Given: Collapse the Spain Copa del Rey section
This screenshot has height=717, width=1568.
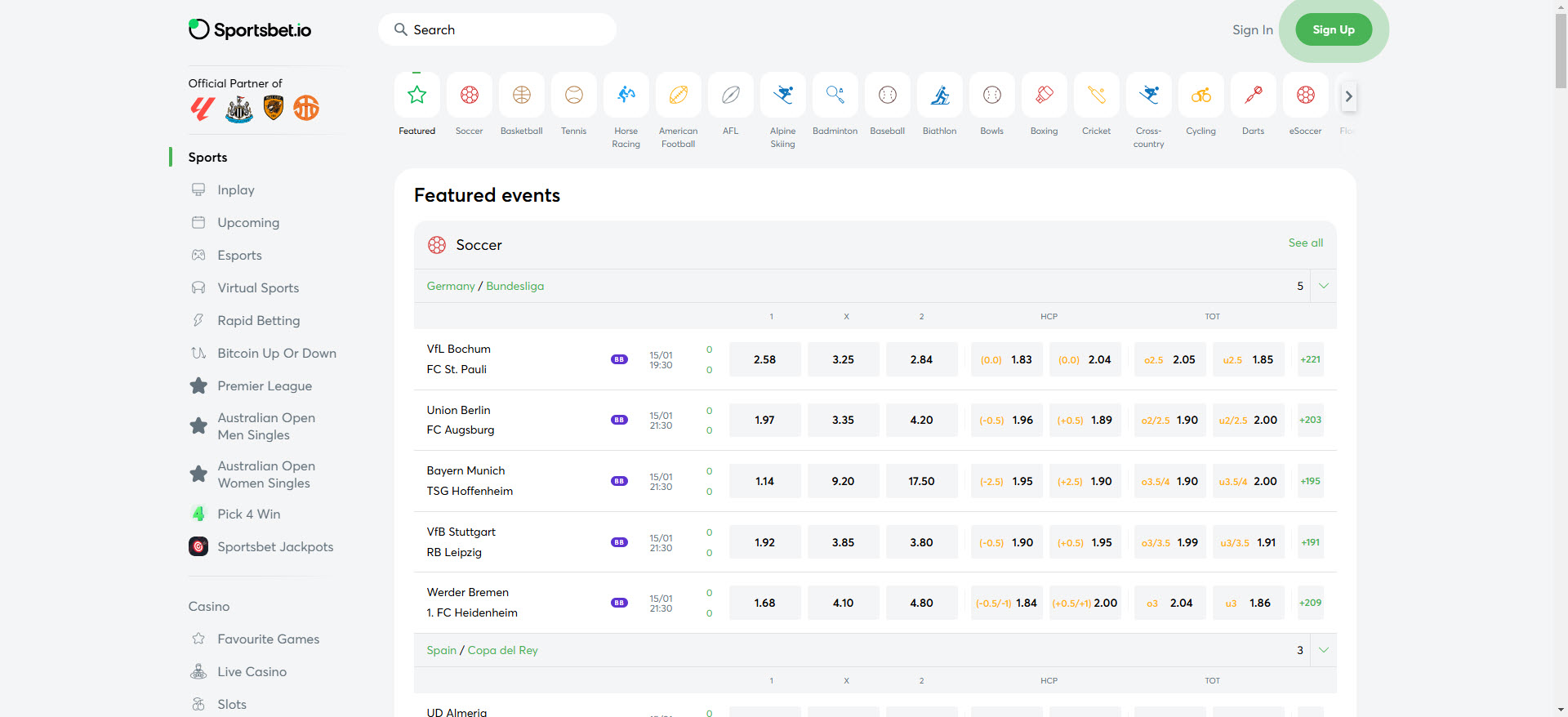Looking at the screenshot, I should coord(1323,650).
